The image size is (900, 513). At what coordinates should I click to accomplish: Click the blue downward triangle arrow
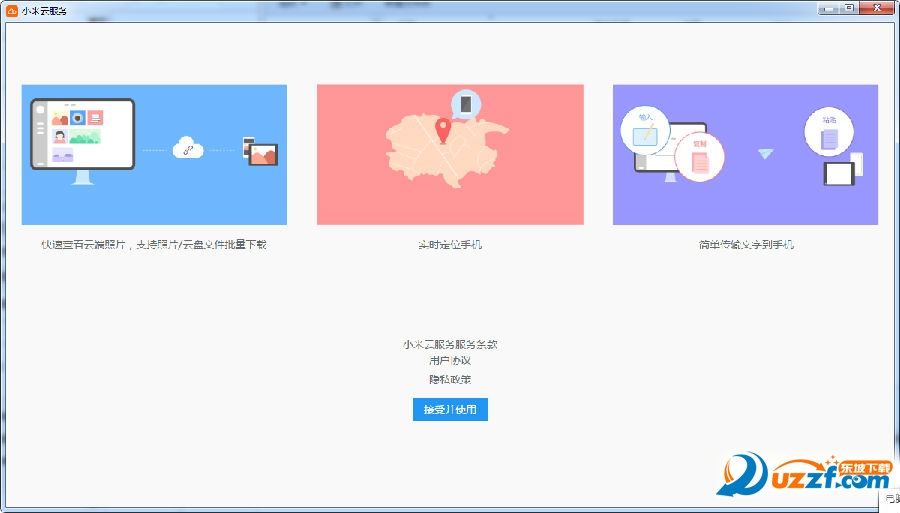(765, 154)
